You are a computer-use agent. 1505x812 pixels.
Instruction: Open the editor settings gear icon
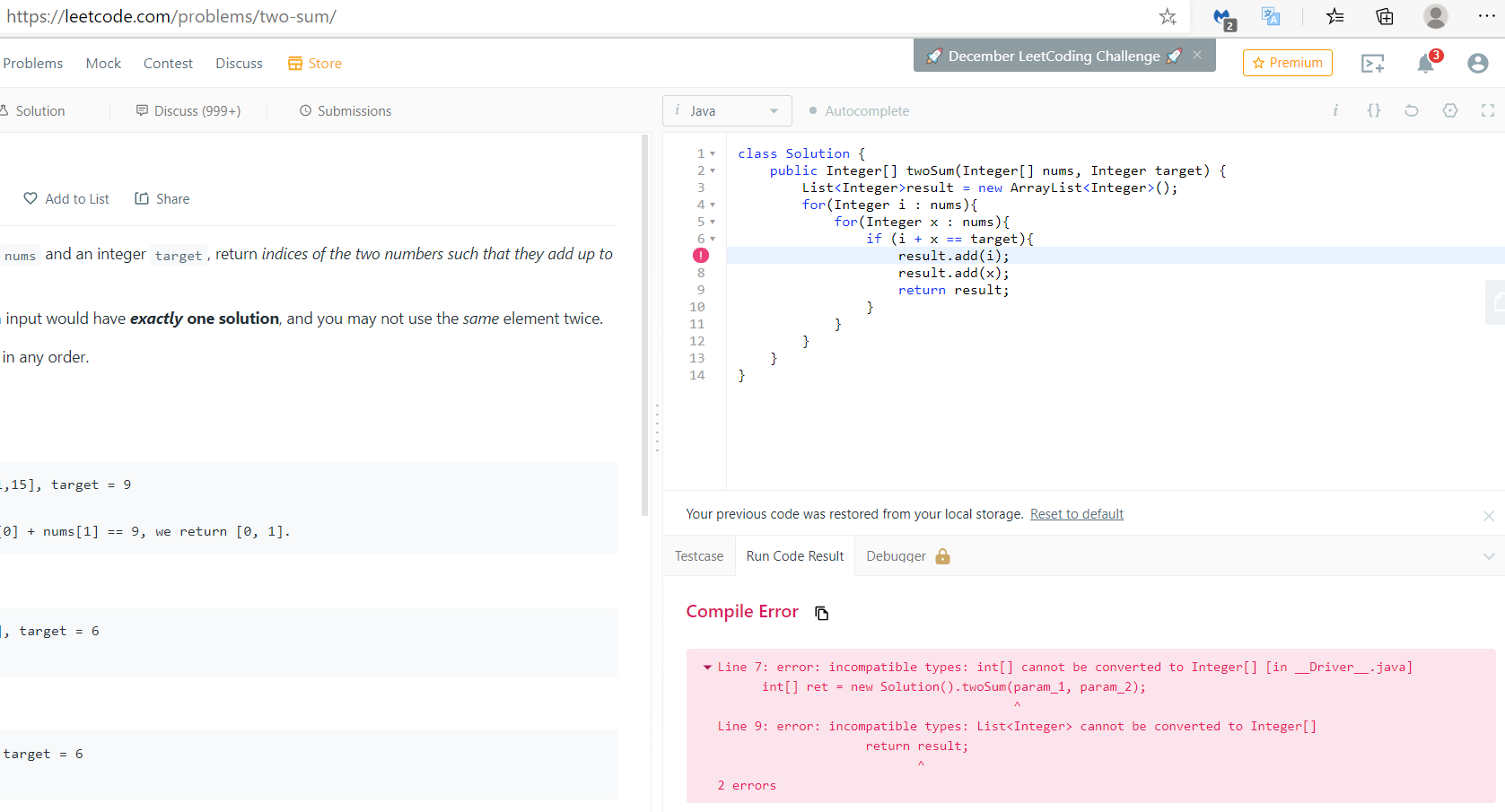(x=1450, y=110)
